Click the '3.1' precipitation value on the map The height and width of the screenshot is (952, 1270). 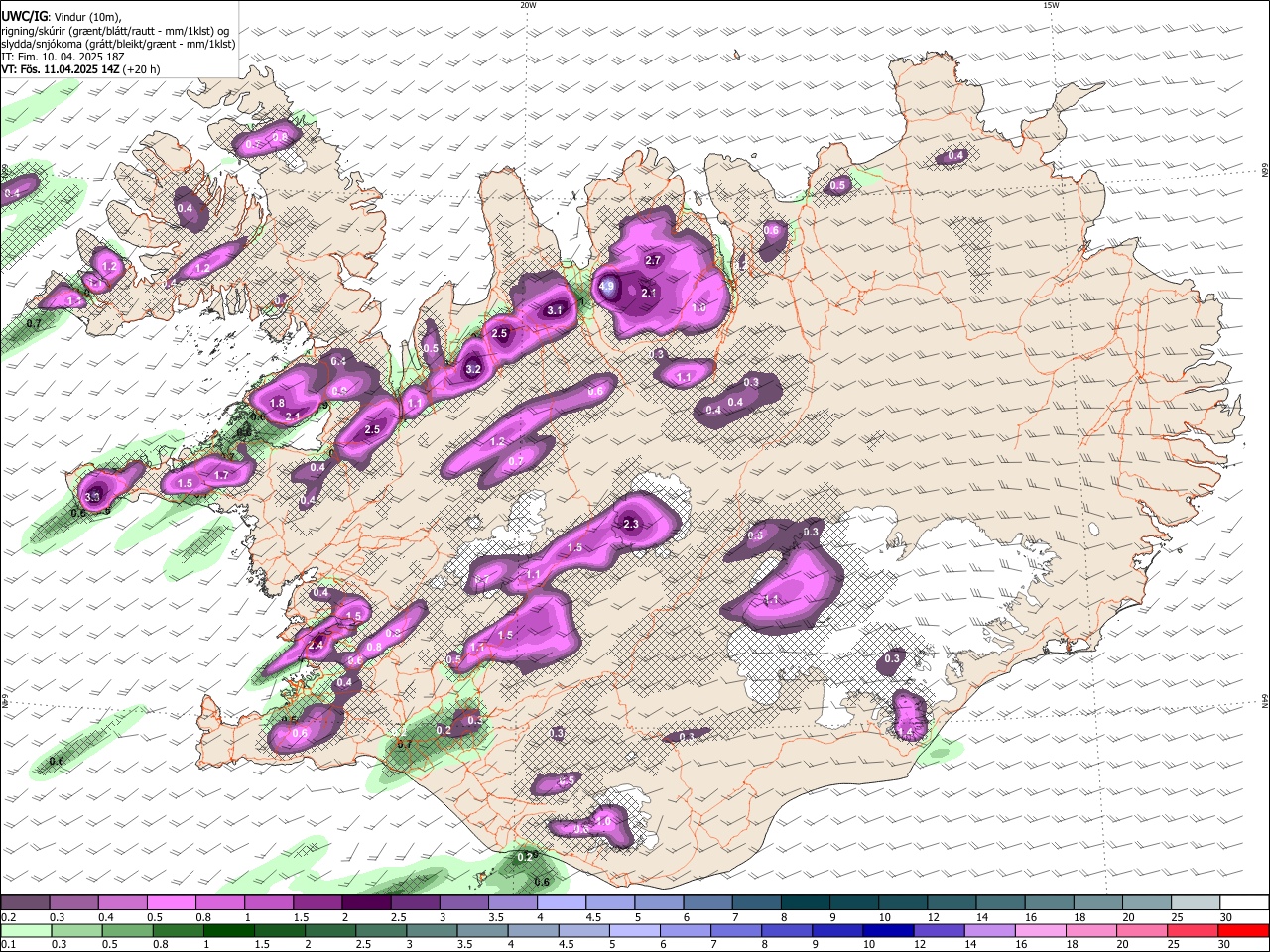pos(555,310)
